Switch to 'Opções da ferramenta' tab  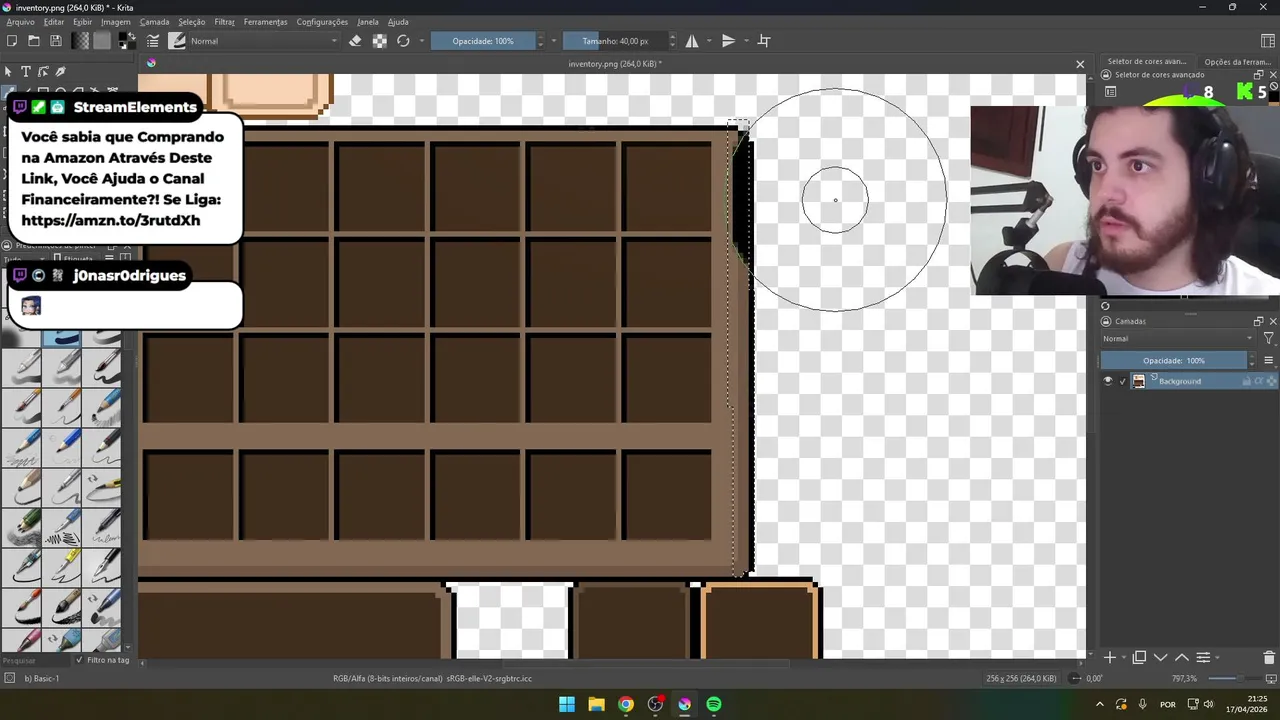[x=1237, y=62]
